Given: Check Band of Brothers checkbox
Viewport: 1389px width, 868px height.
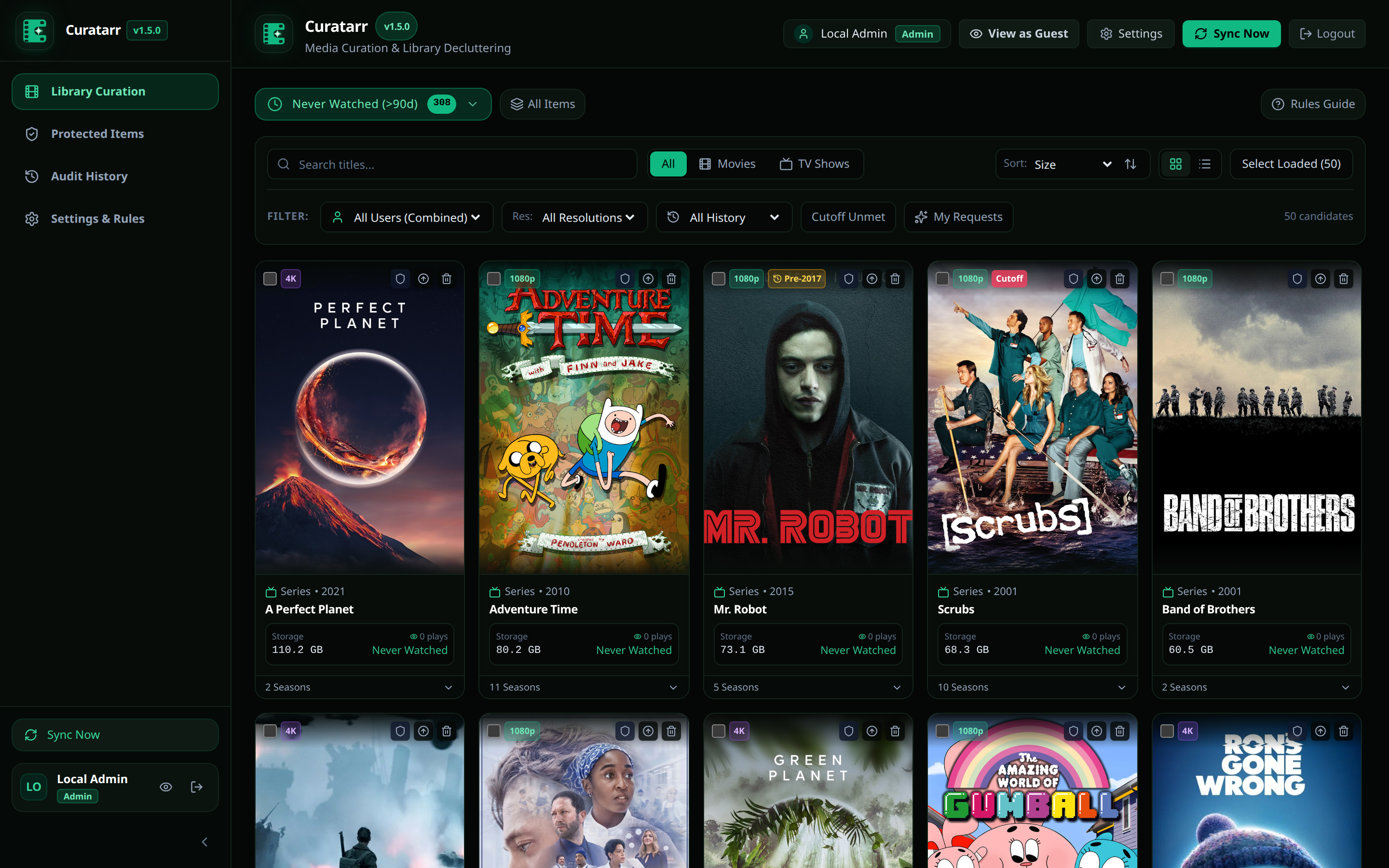Looking at the screenshot, I should (1167, 278).
